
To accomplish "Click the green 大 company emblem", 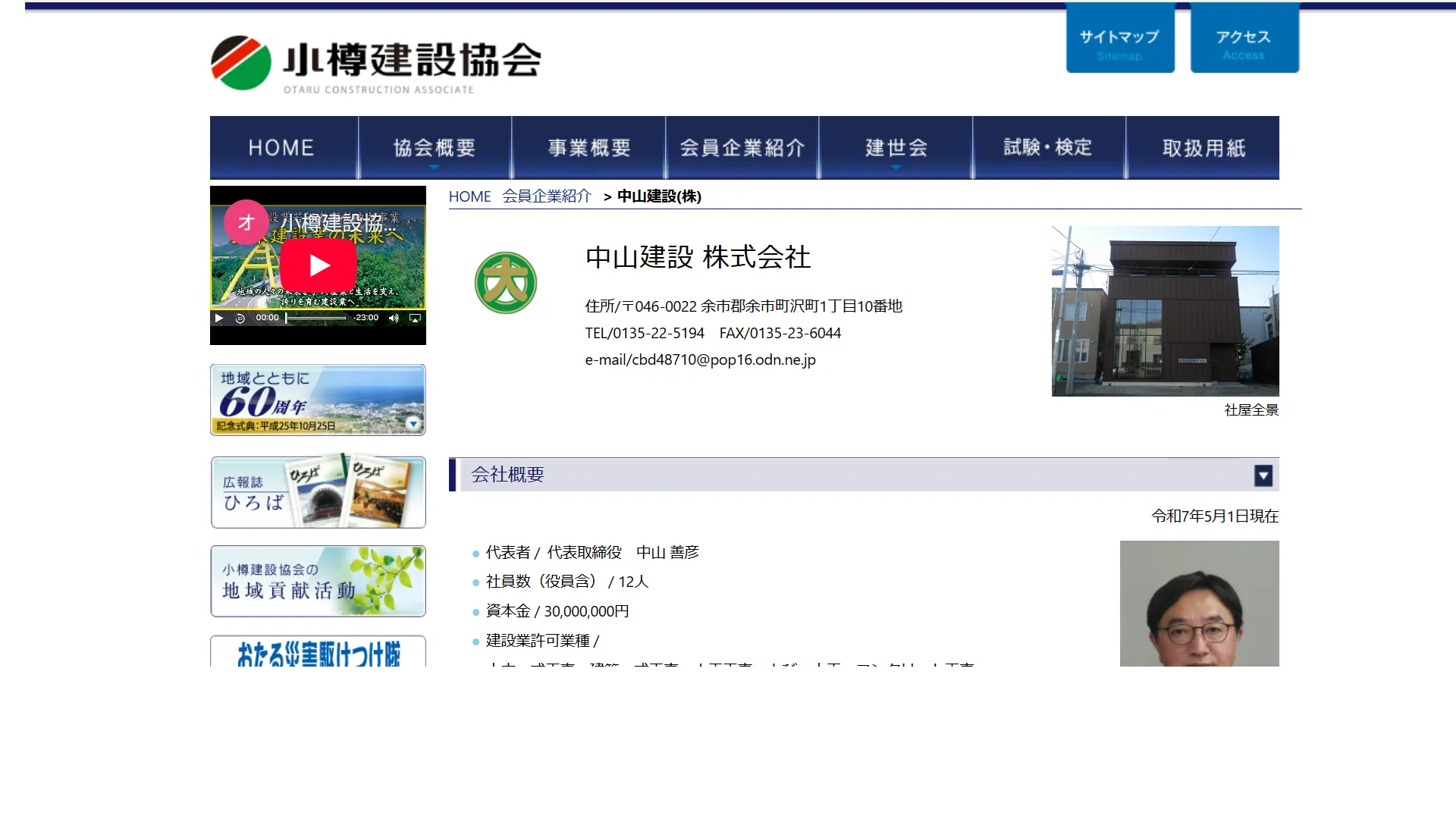I will (506, 283).
